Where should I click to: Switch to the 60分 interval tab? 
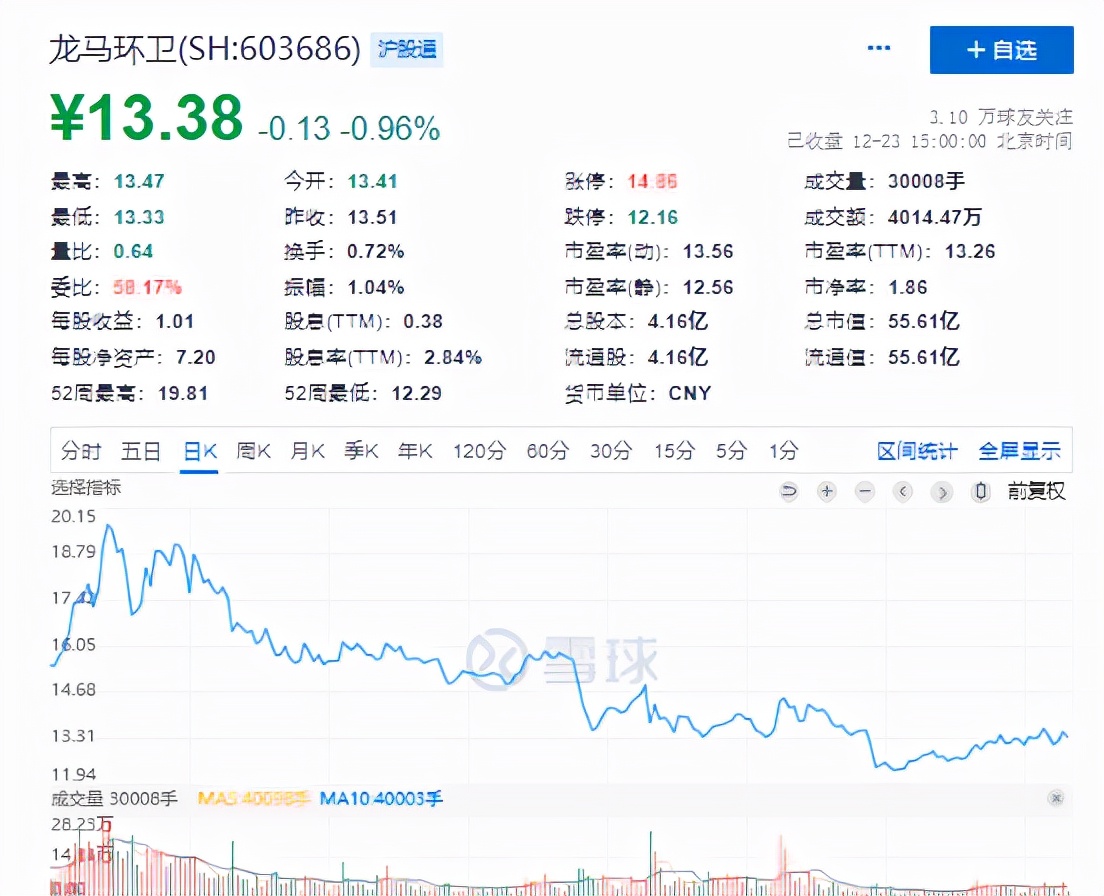pos(548,450)
